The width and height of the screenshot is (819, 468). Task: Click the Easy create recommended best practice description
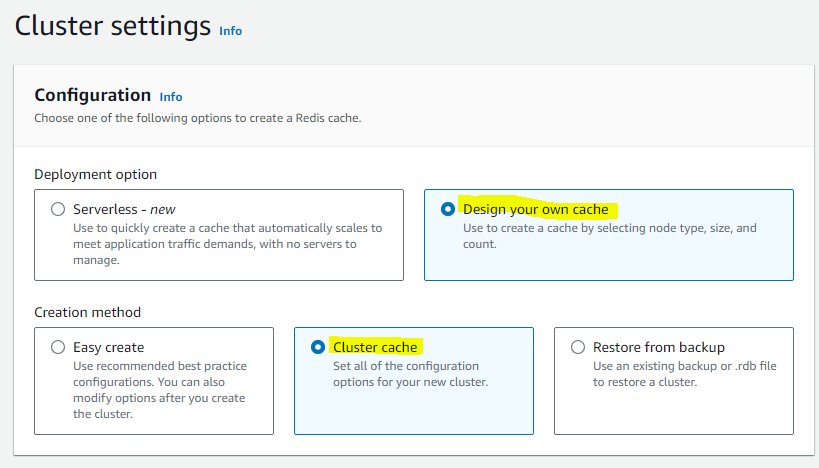click(x=160, y=390)
